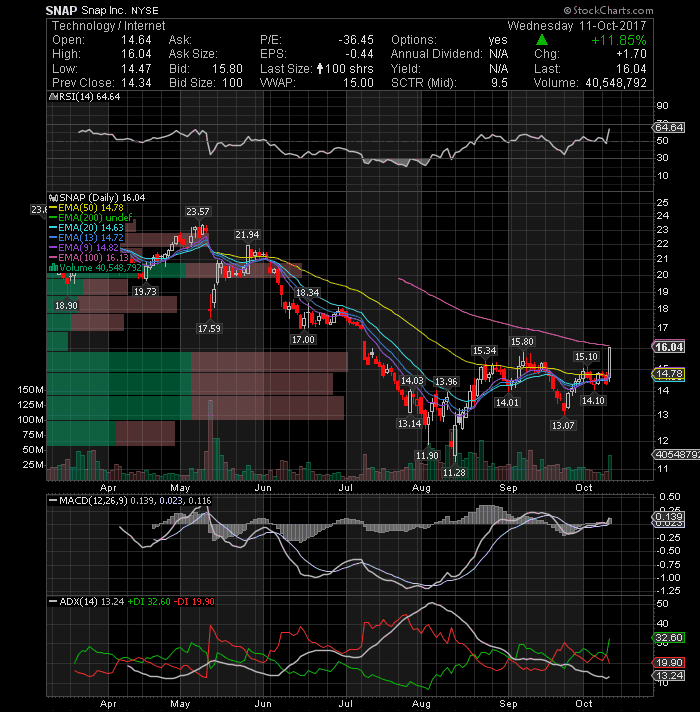
Task: Click the Open value 14.64
Action: [136, 40]
